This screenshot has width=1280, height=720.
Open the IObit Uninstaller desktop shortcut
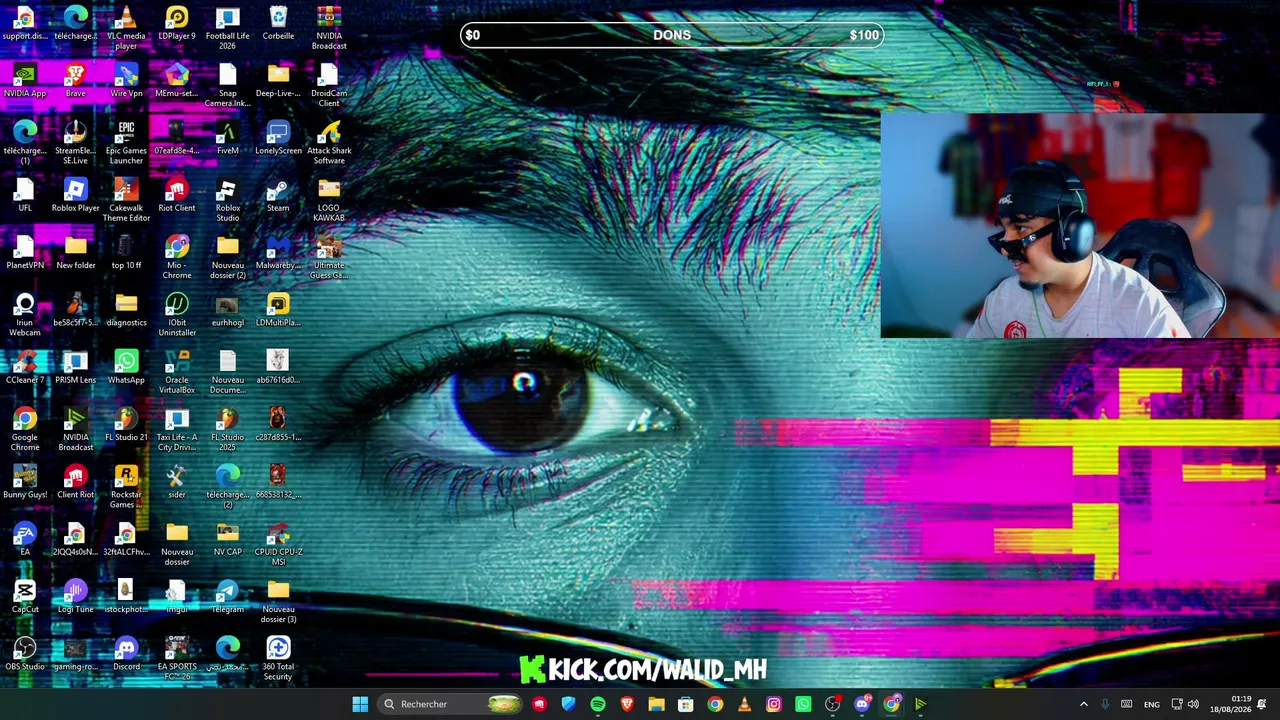coord(177,314)
